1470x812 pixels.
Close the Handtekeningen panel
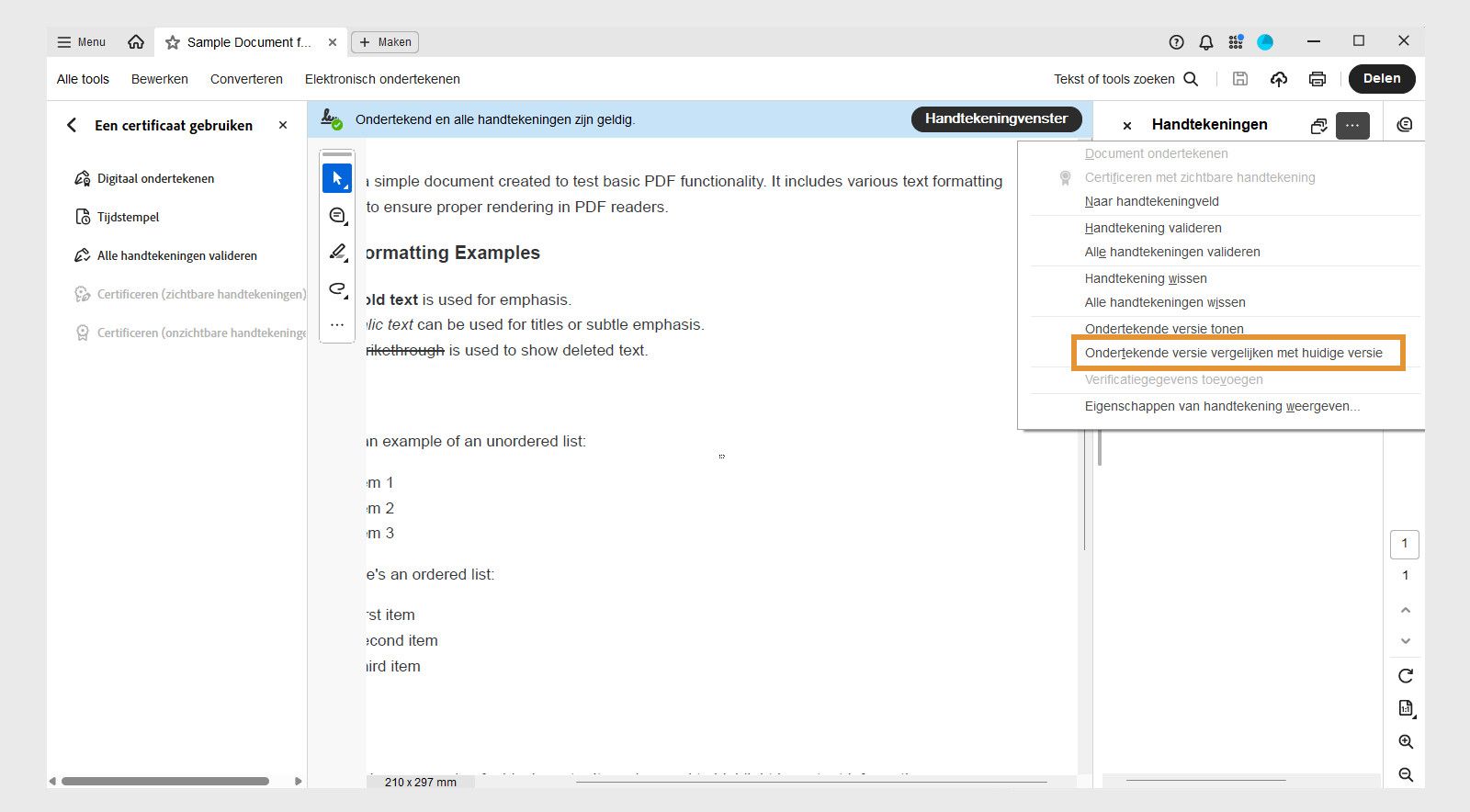point(1127,126)
